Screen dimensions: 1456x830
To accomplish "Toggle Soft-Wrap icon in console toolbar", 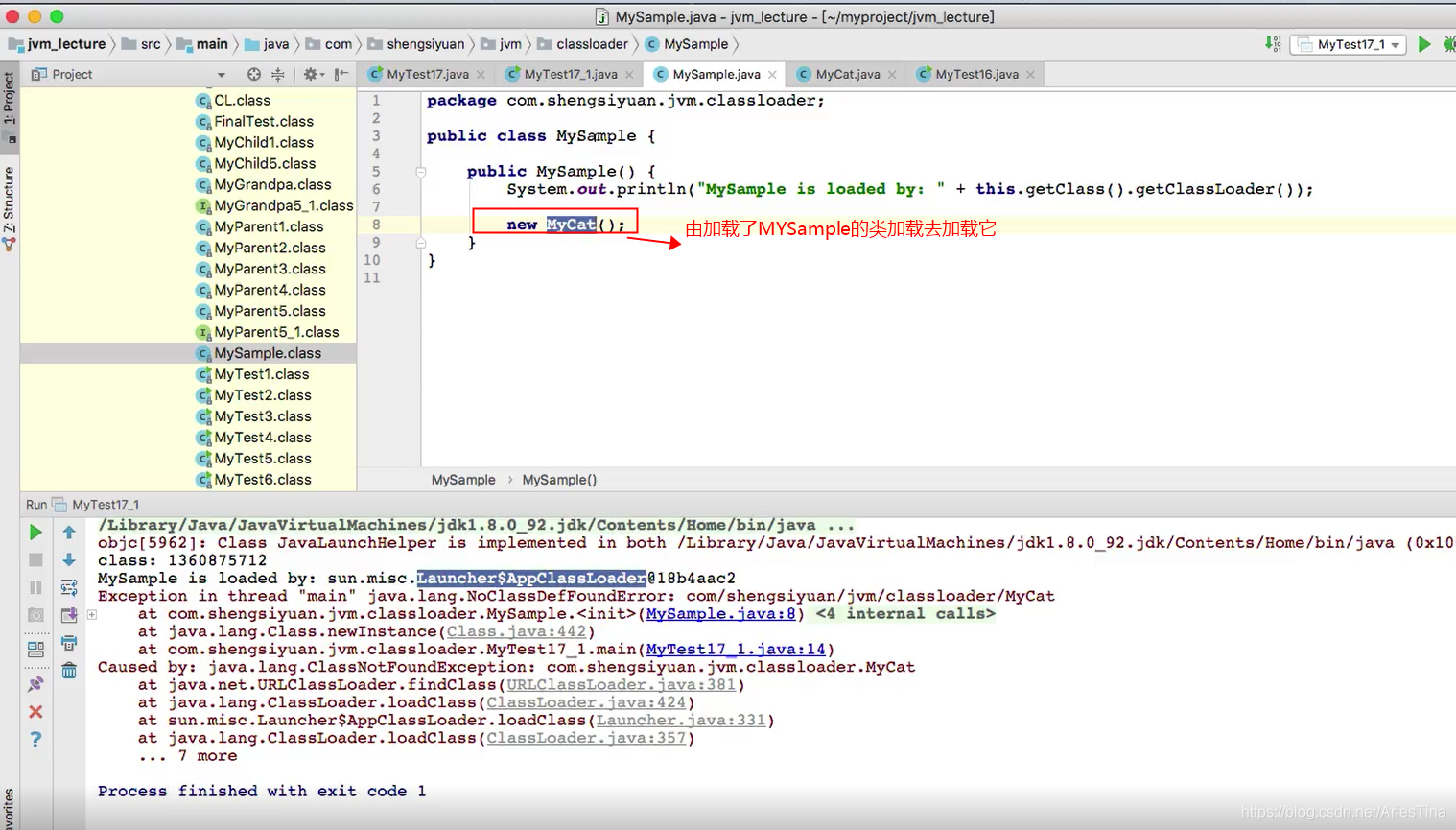I will tap(69, 587).
